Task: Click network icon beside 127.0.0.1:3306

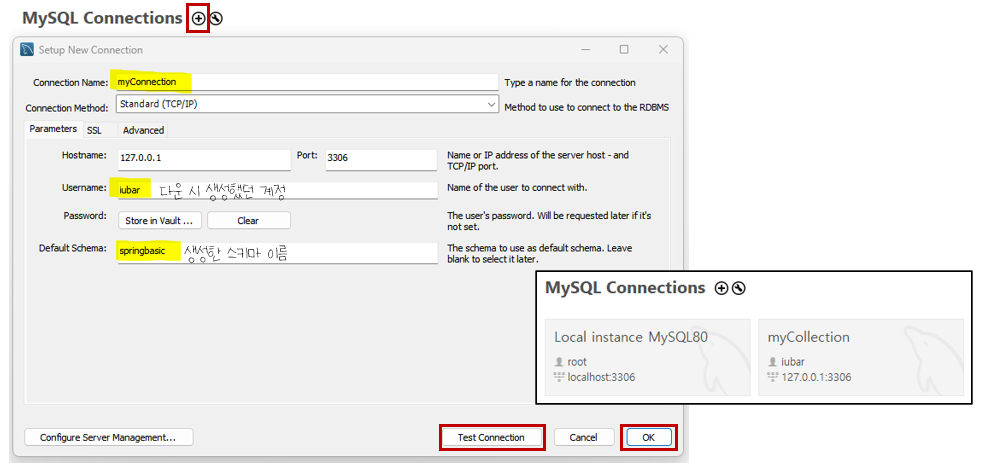Action: click(x=773, y=377)
